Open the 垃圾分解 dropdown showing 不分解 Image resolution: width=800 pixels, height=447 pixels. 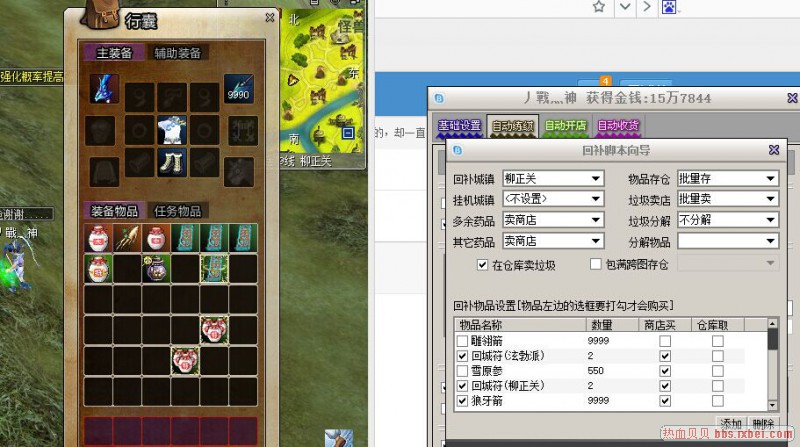(727, 220)
